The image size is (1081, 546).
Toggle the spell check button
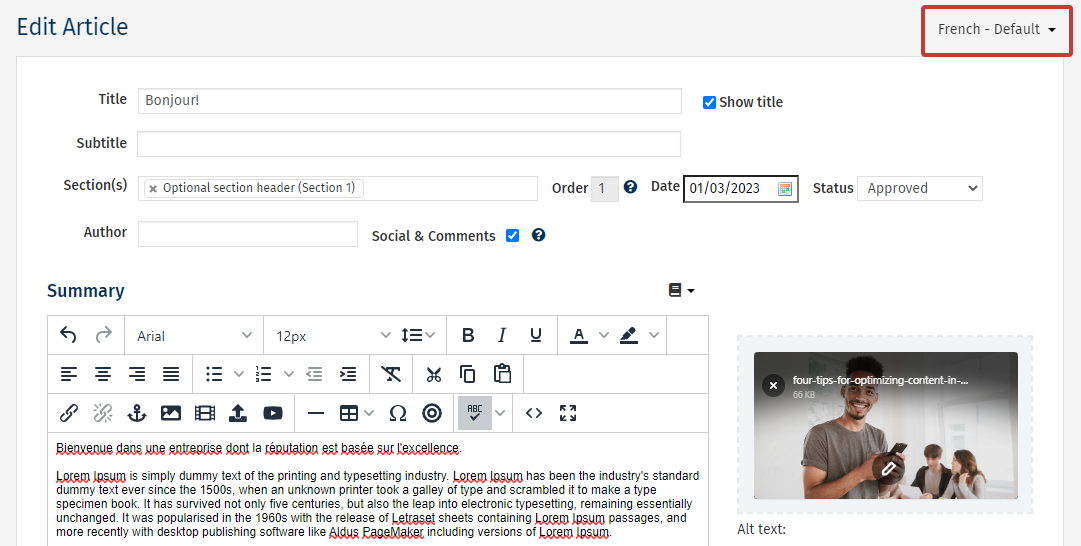475,413
